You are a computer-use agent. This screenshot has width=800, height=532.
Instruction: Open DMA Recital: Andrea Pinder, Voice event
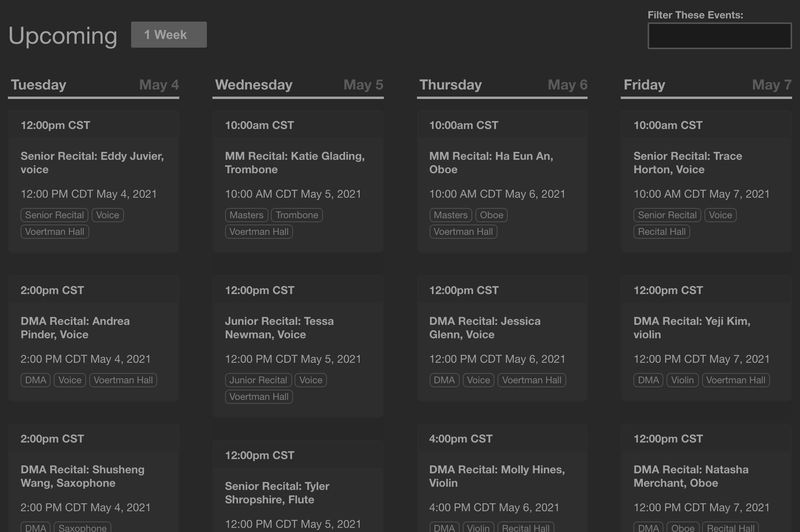coord(75,328)
